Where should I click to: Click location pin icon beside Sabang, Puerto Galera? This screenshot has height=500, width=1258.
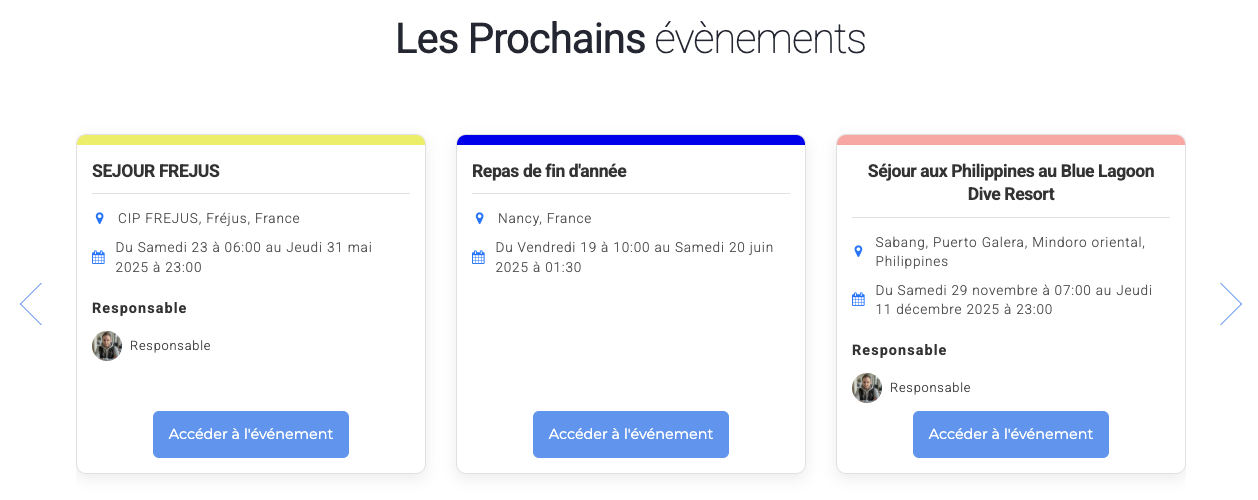[x=858, y=251]
